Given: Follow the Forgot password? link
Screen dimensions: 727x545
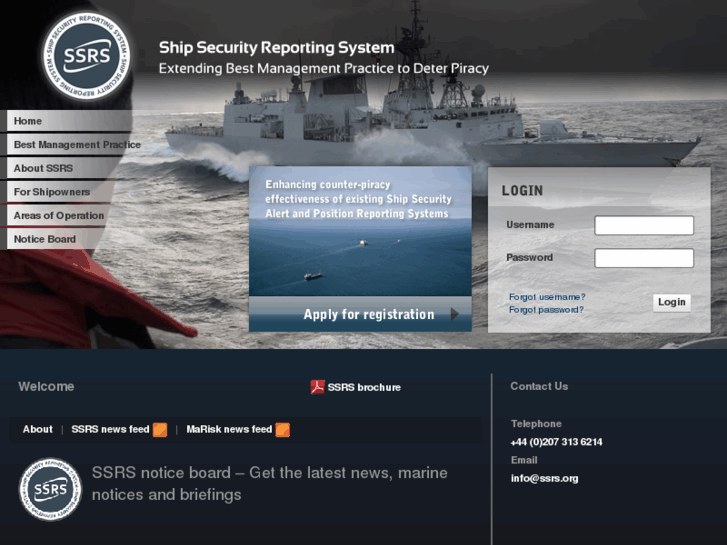Looking at the screenshot, I should pos(546,310).
